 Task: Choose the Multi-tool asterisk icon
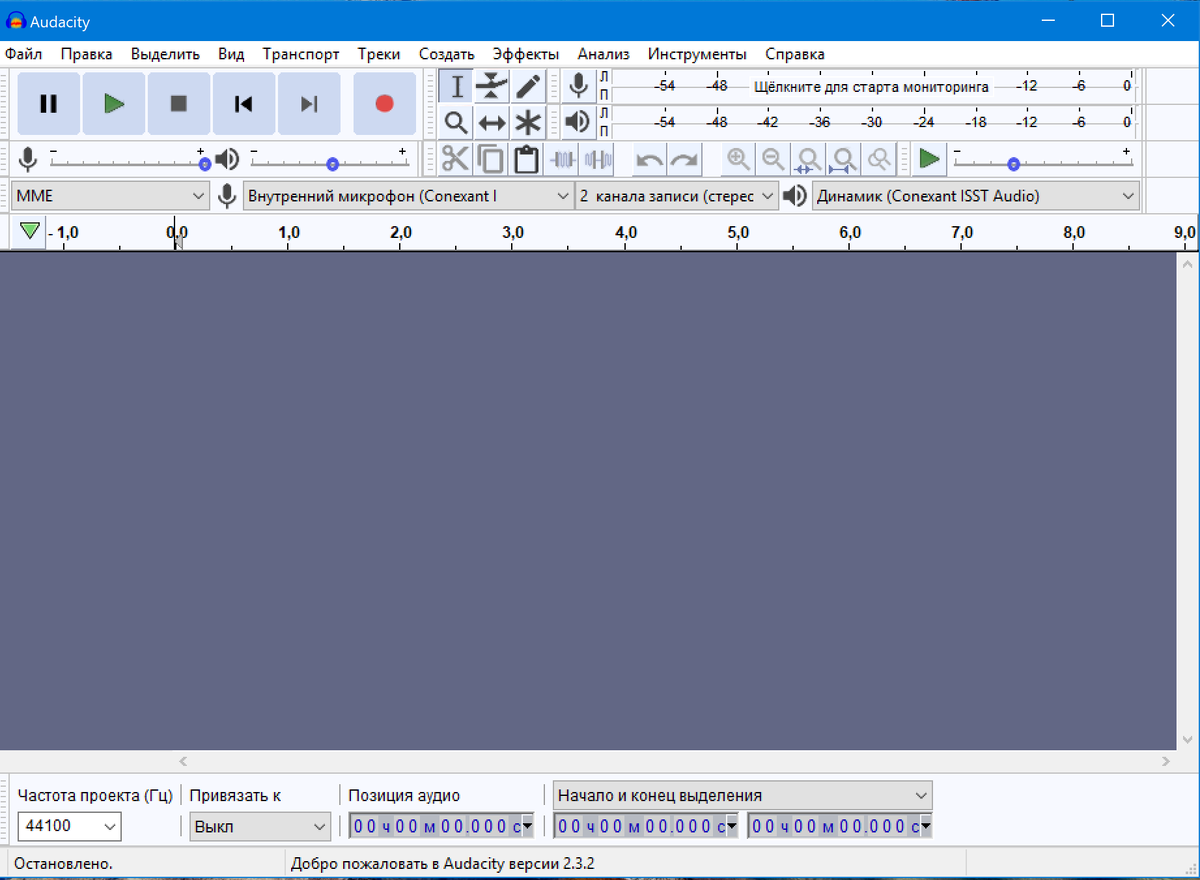528,123
